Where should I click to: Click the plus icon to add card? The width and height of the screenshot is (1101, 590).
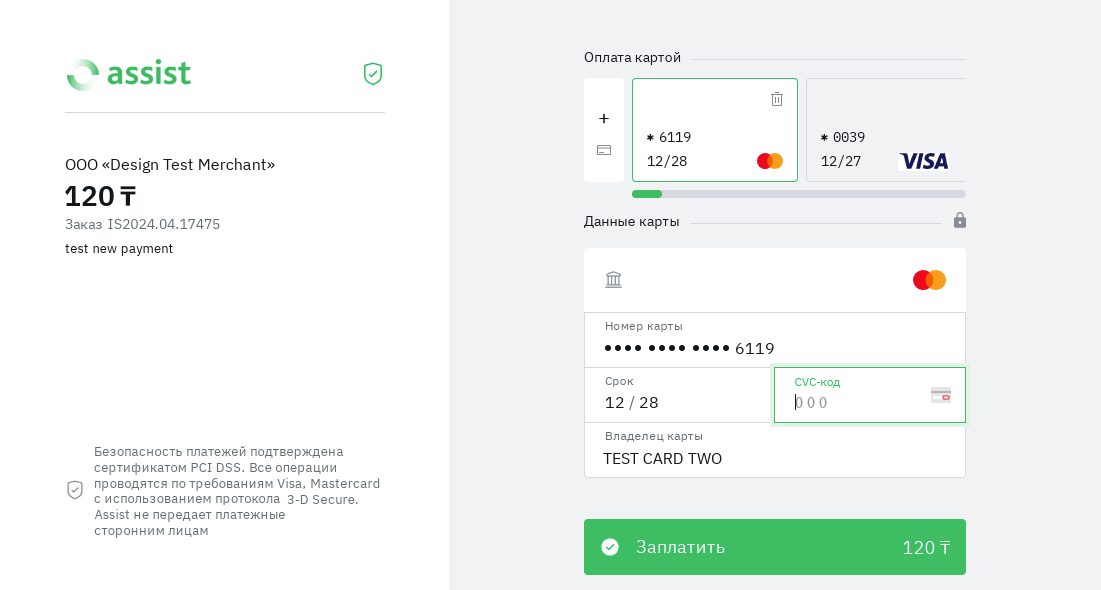coord(604,118)
